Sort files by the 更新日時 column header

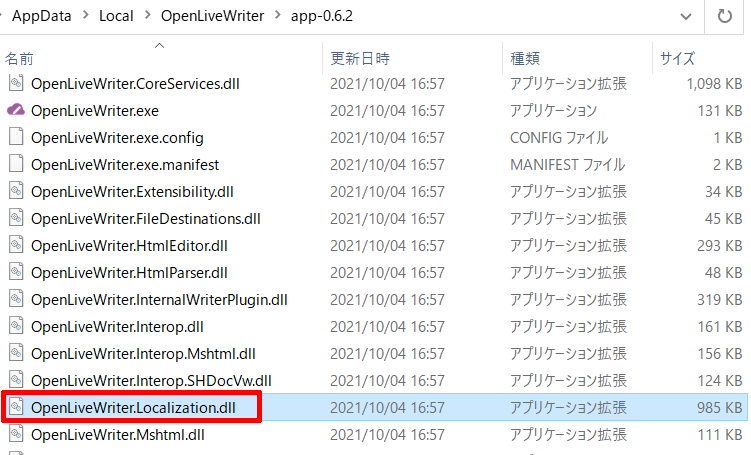point(360,58)
